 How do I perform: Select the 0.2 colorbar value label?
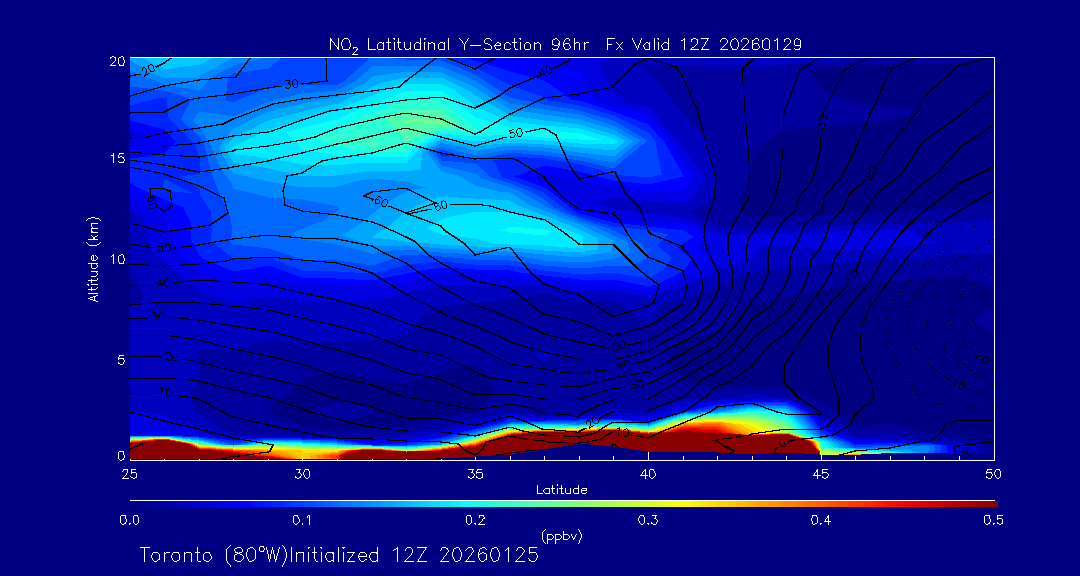[x=475, y=520]
